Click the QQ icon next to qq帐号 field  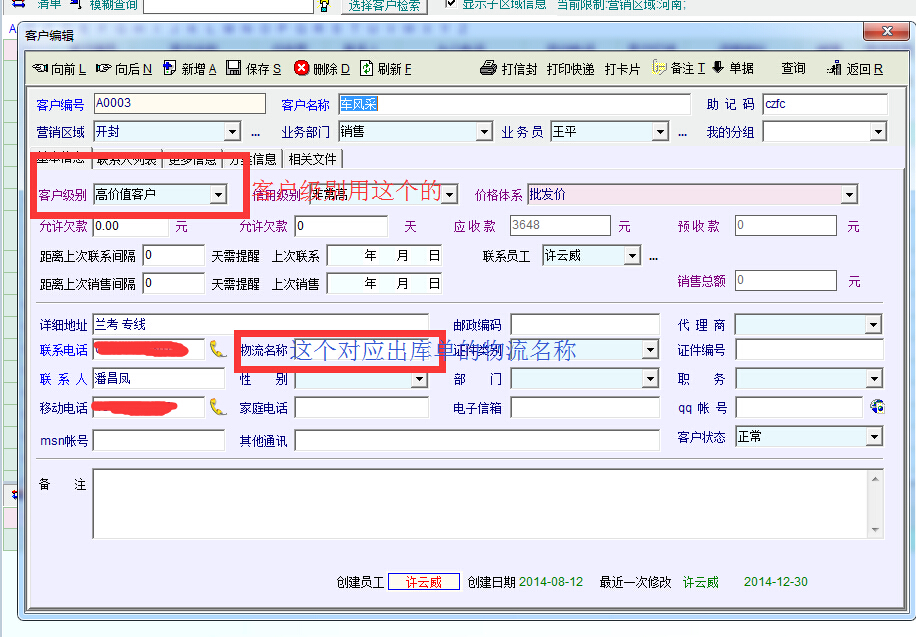pos(877,406)
